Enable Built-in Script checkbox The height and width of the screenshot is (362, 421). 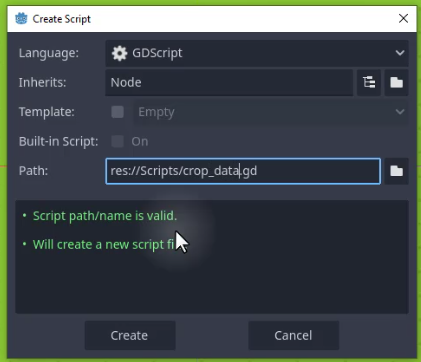pos(117,141)
